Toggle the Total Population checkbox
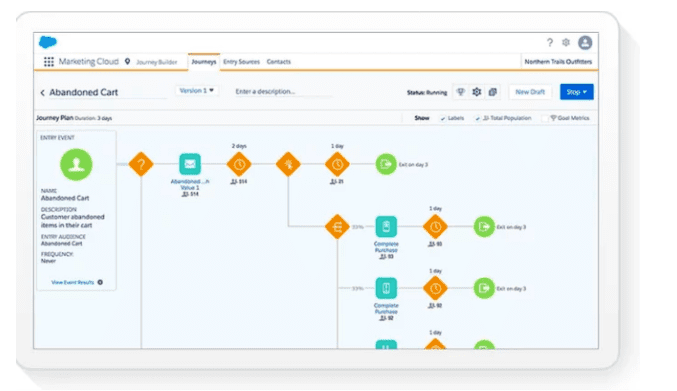The height and width of the screenshot is (391, 677). [478, 118]
